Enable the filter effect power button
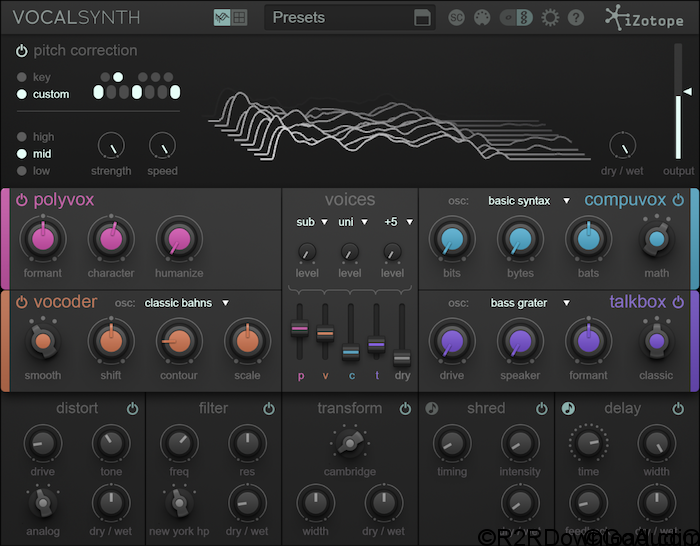The height and width of the screenshot is (546, 700). point(269,408)
